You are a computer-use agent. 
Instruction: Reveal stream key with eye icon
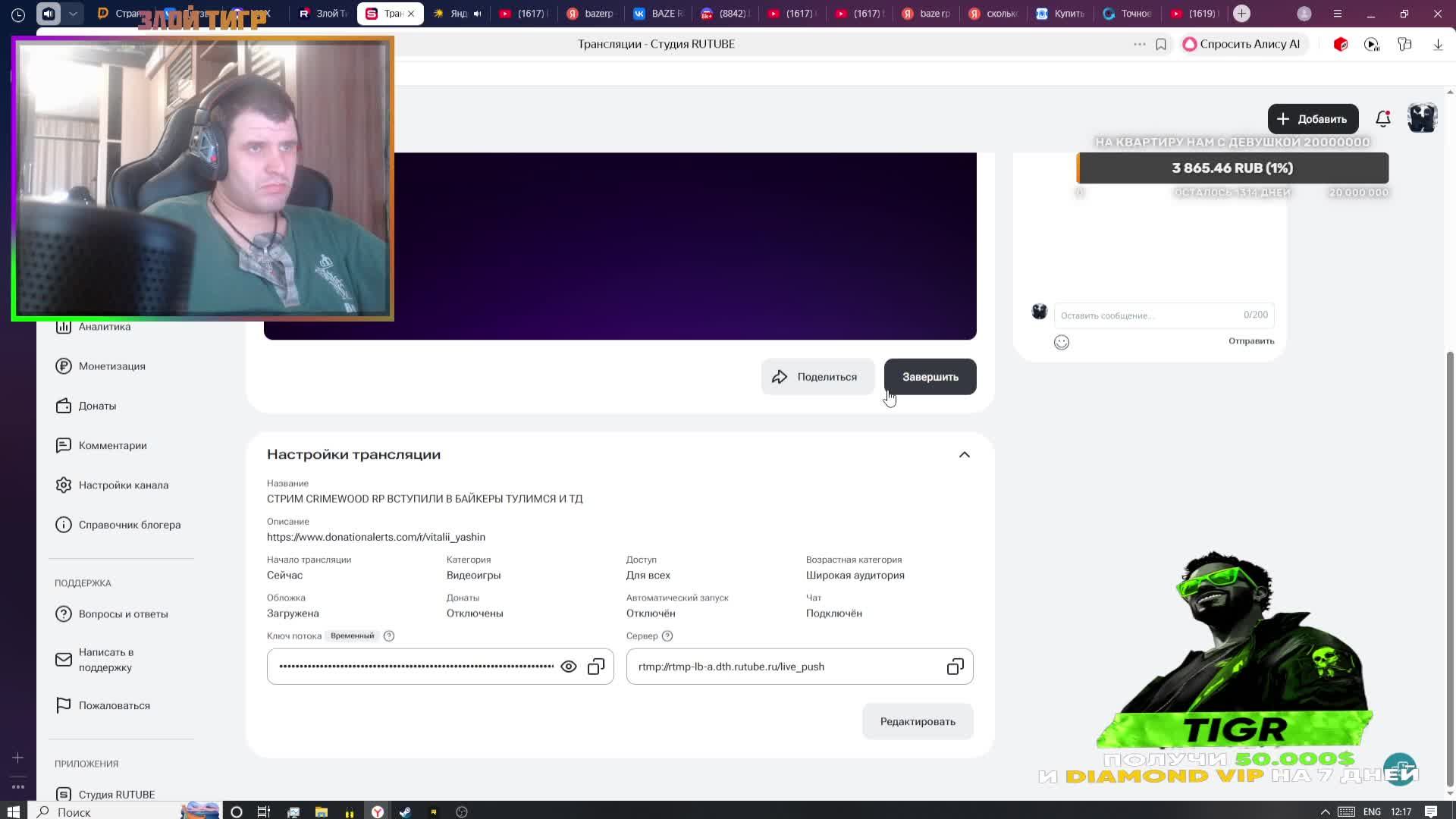point(568,667)
